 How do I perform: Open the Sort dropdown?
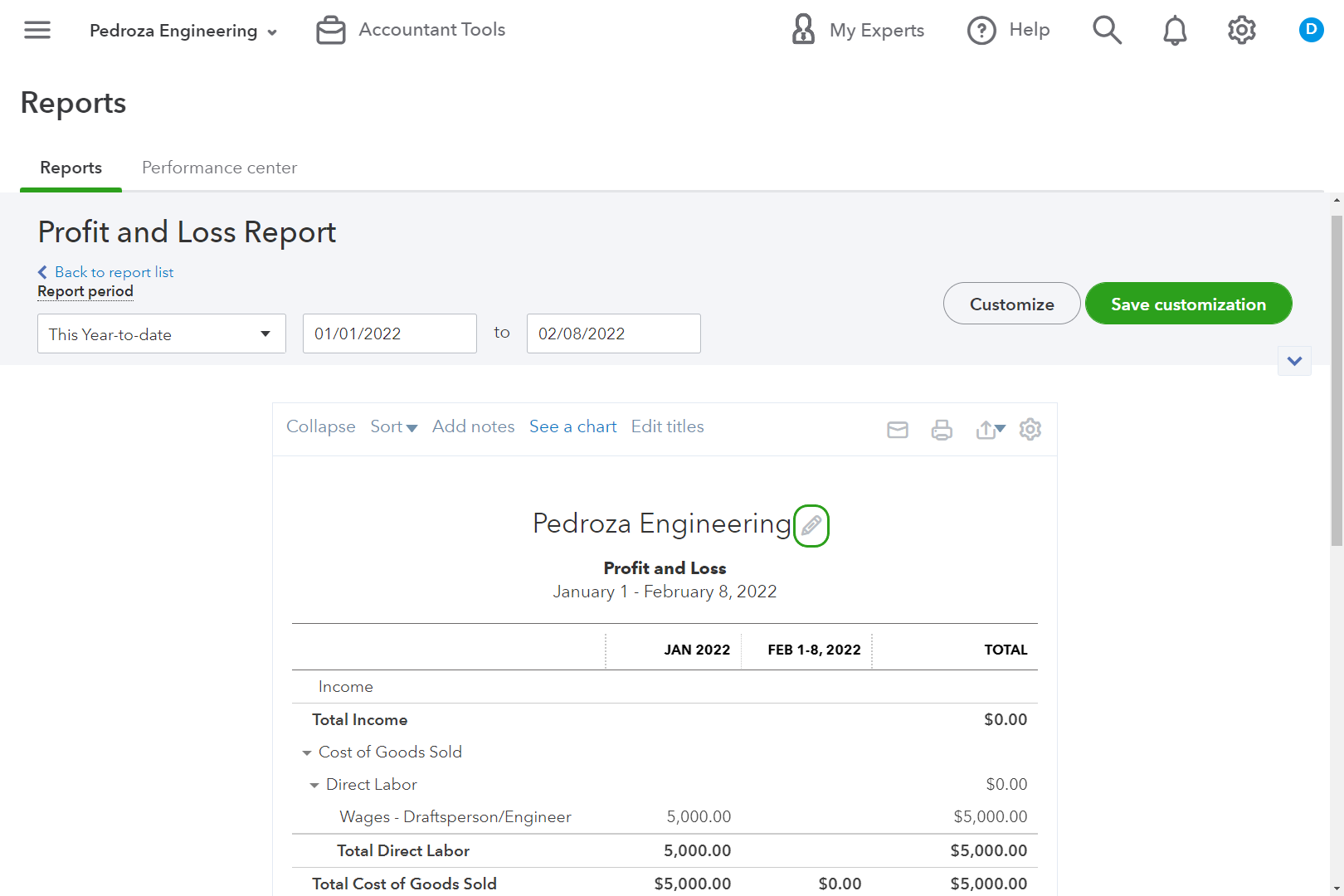pos(393,426)
